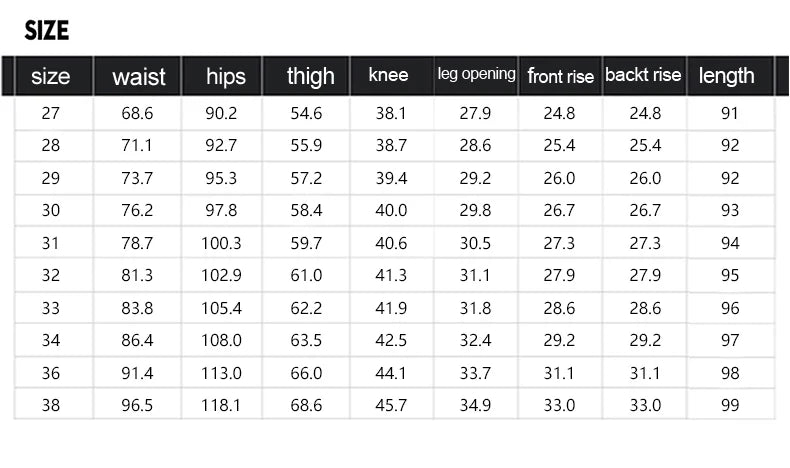
Task: Click the "front rise" column header
Action: point(560,76)
